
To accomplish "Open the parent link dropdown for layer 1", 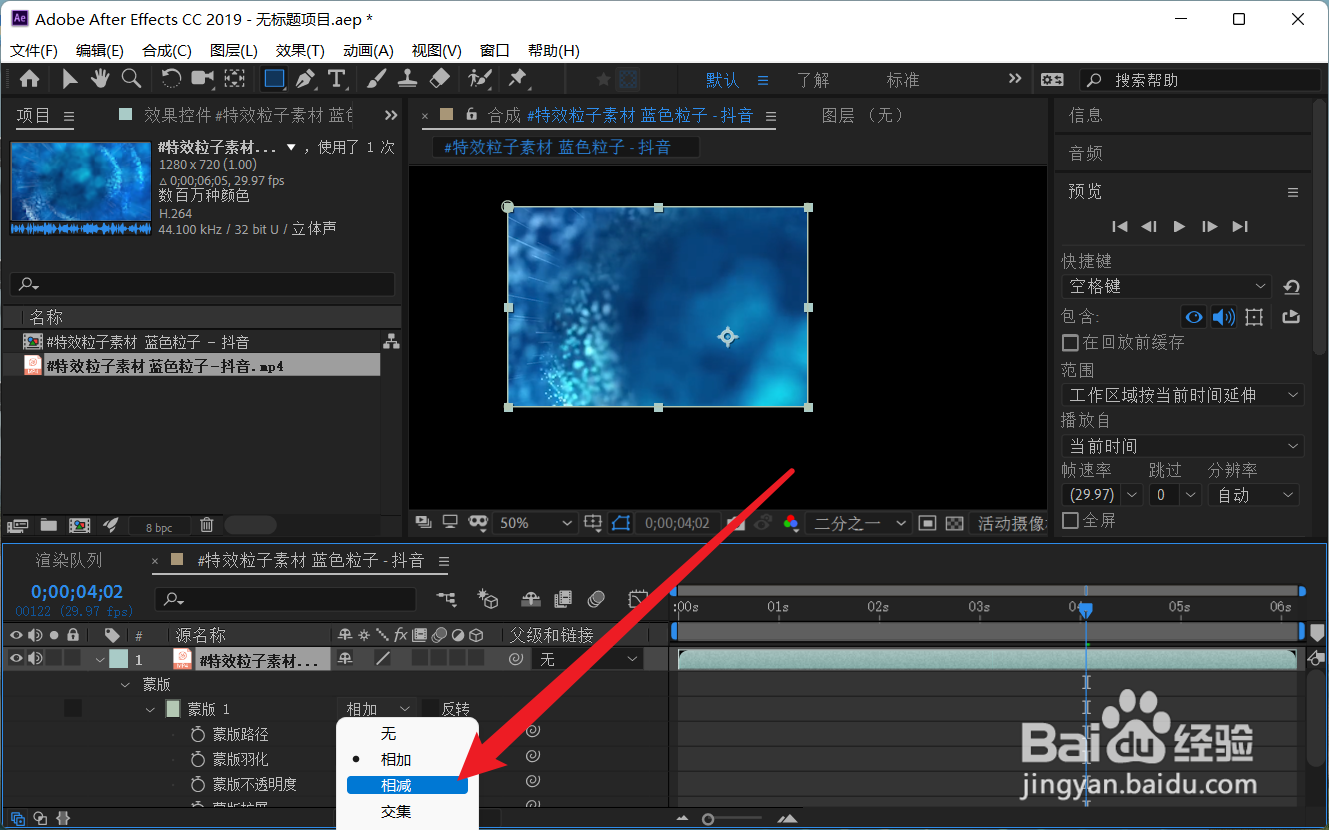I will [587, 659].
